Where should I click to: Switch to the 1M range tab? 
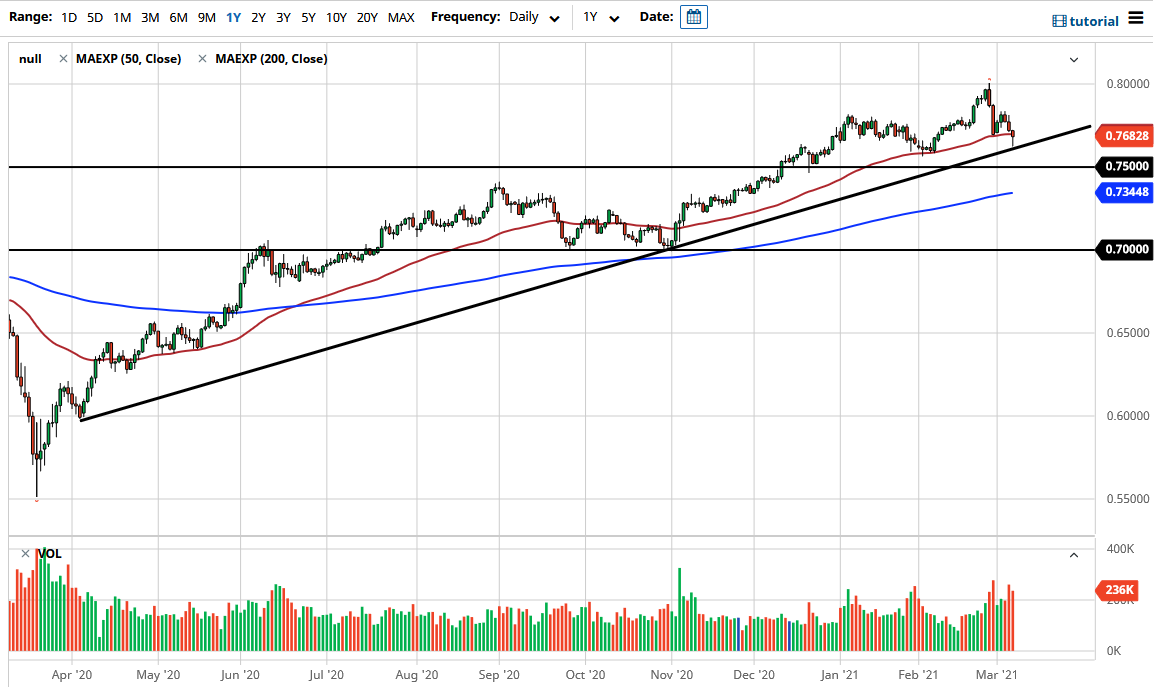click(121, 17)
